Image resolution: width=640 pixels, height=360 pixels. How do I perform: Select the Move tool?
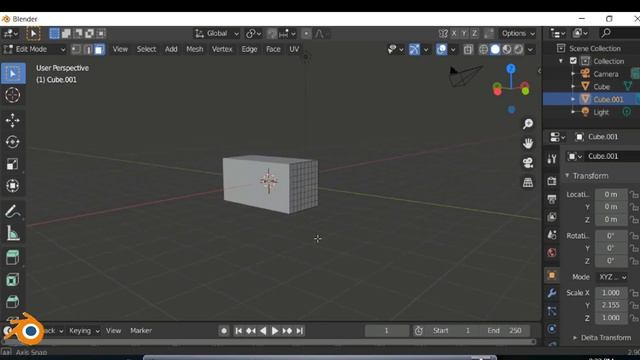[x=13, y=120]
